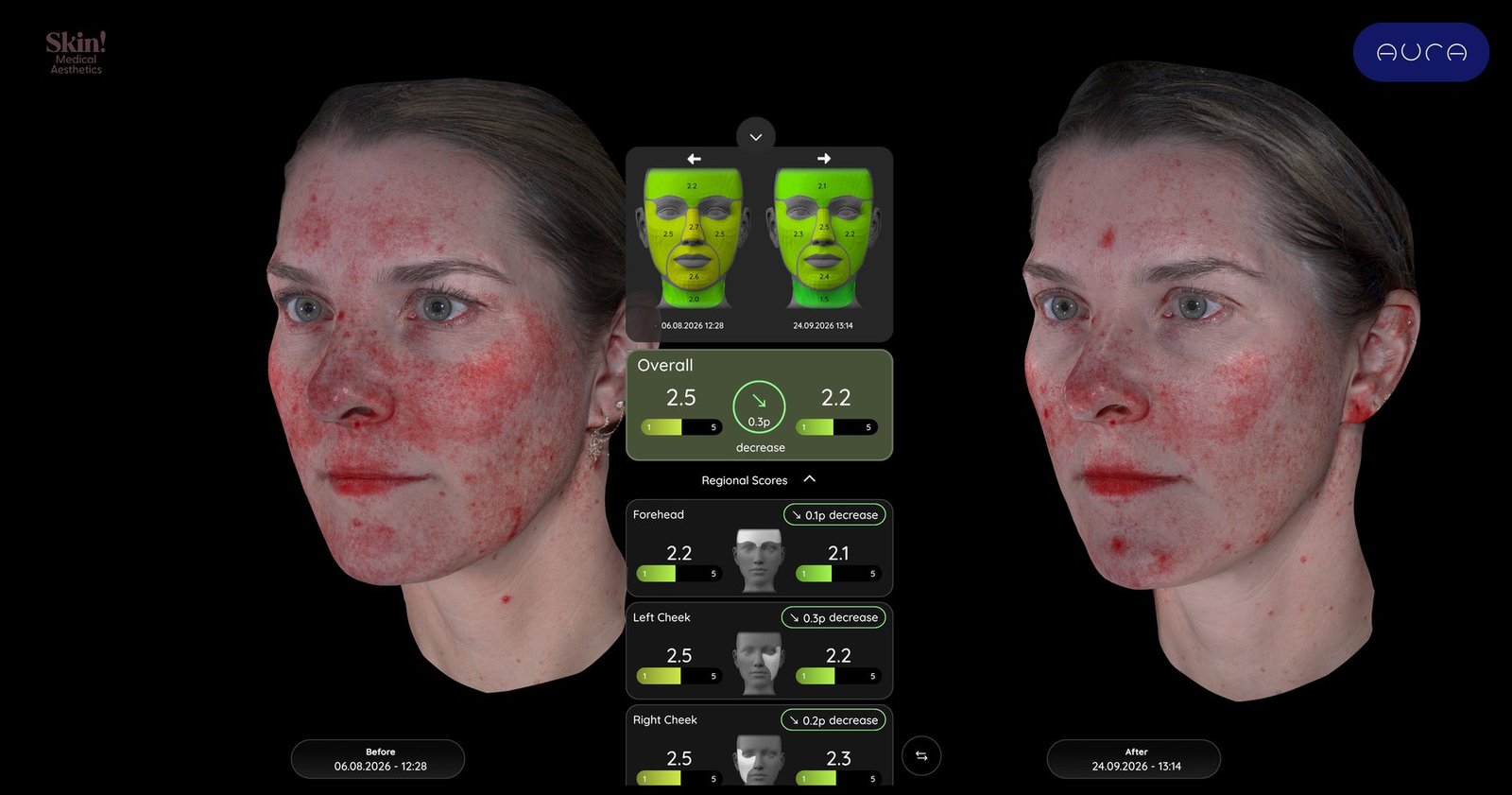Image resolution: width=1512 pixels, height=795 pixels.
Task: Click the AURA logo button
Action: coord(1420,52)
